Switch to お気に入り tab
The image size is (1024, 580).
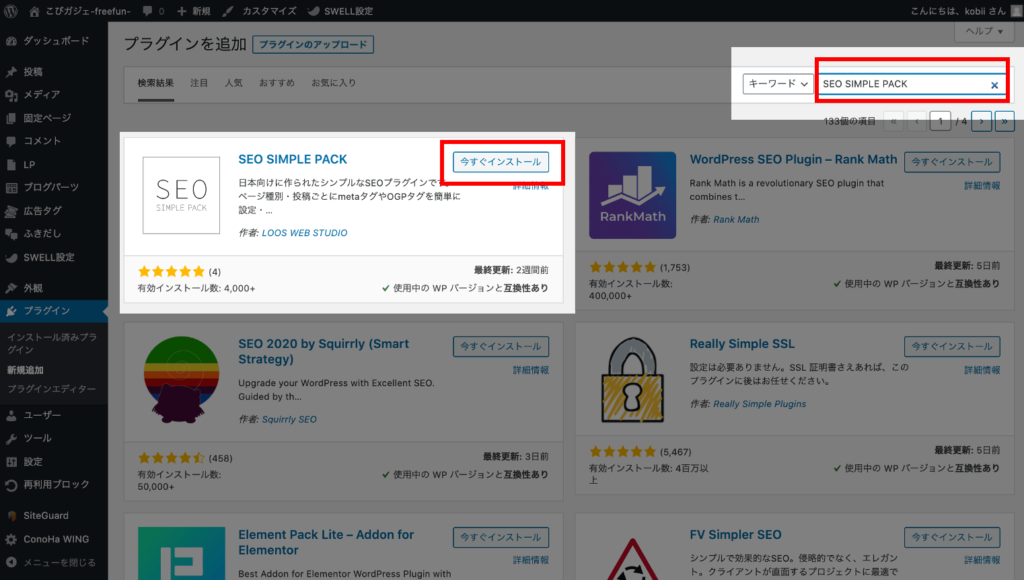(x=334, y=83)
